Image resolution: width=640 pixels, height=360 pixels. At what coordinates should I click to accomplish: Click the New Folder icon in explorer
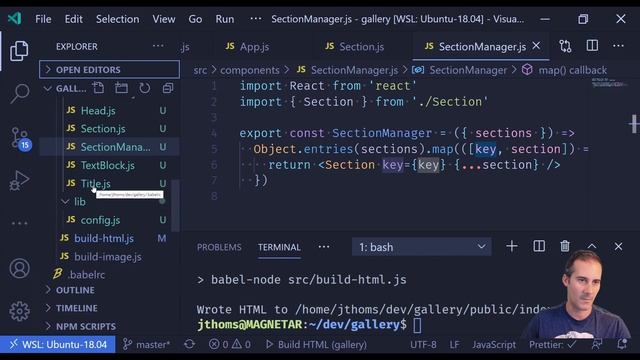click(x=121, y=88)
